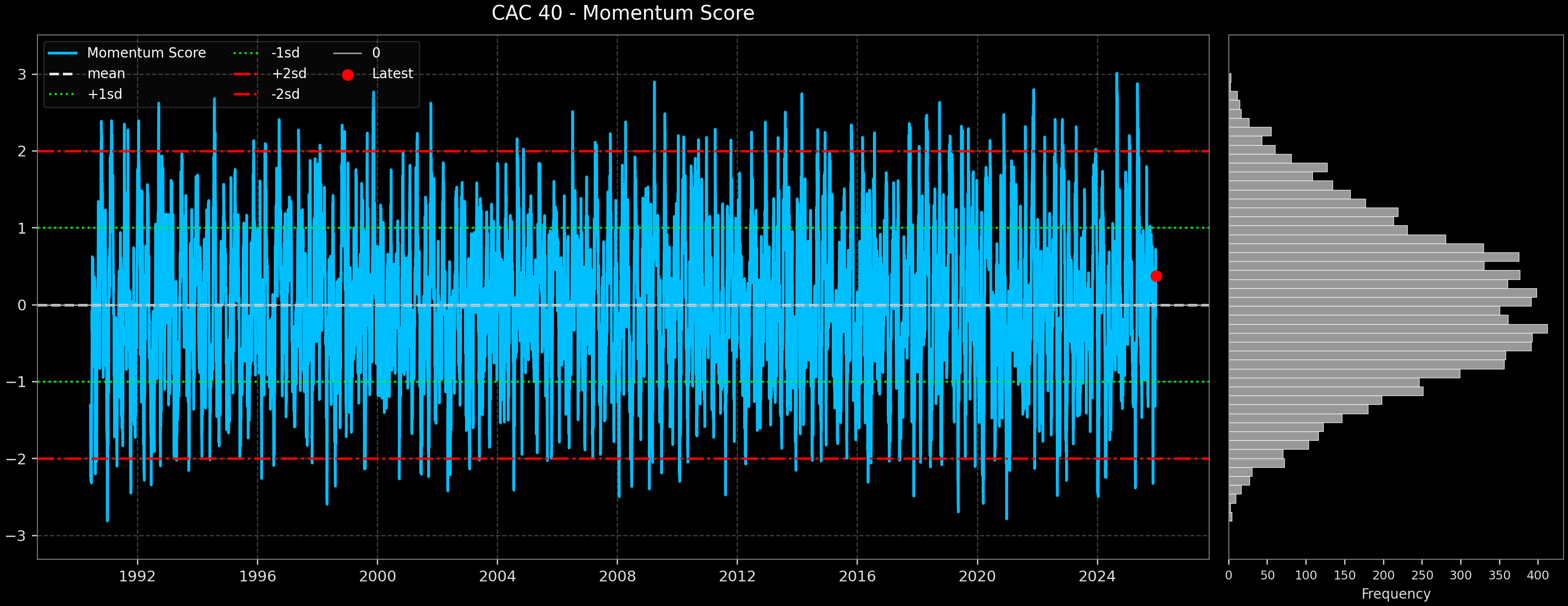Click the longest histogram bar

coord(1388,329)
